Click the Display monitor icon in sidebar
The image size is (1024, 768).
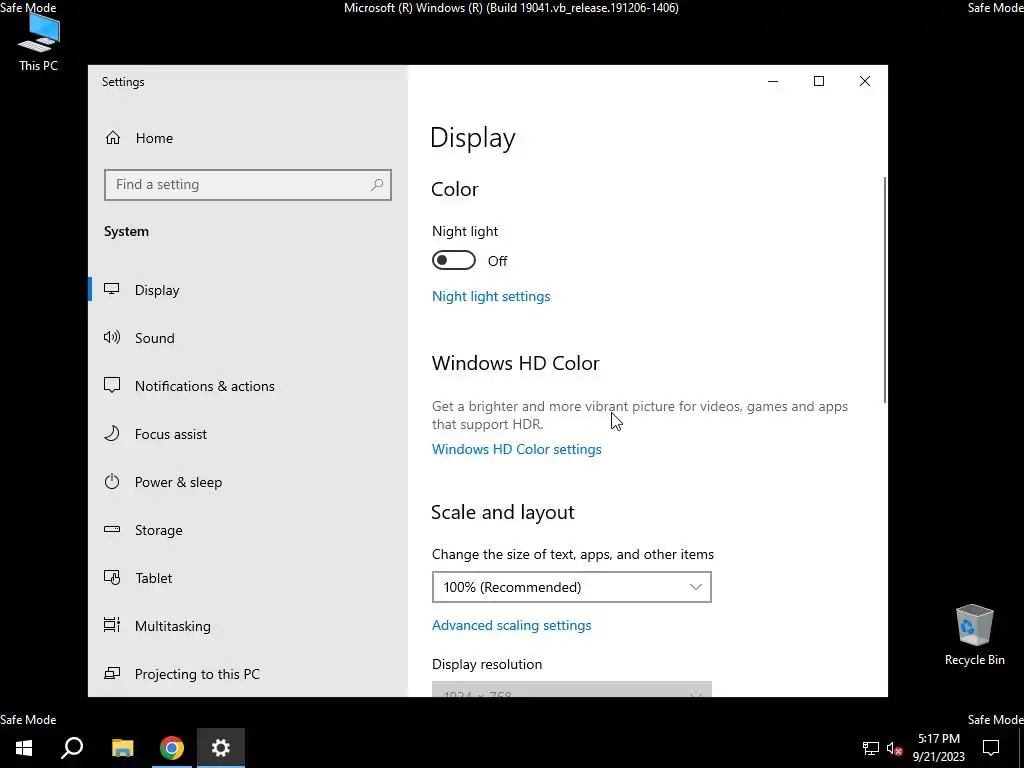click(112, 289)
